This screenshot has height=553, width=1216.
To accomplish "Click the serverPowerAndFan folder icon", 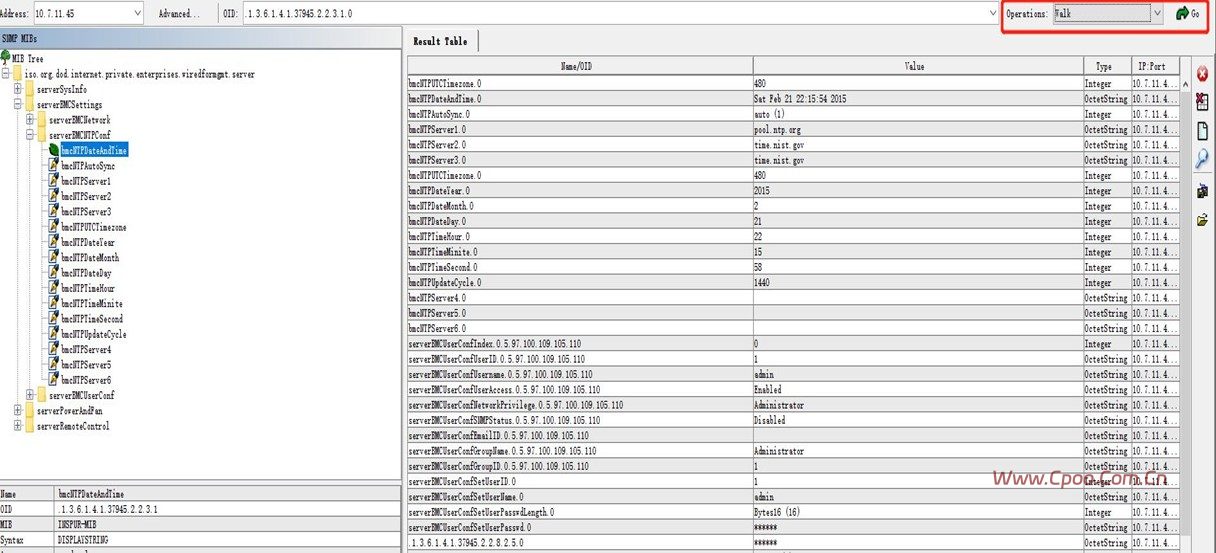I will (30, 410).
